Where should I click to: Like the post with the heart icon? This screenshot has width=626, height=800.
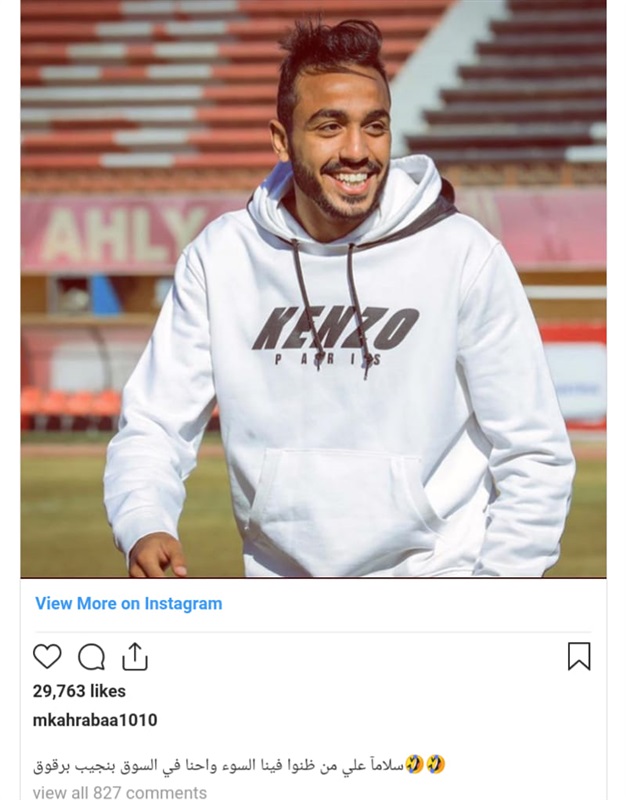(47, 656)
